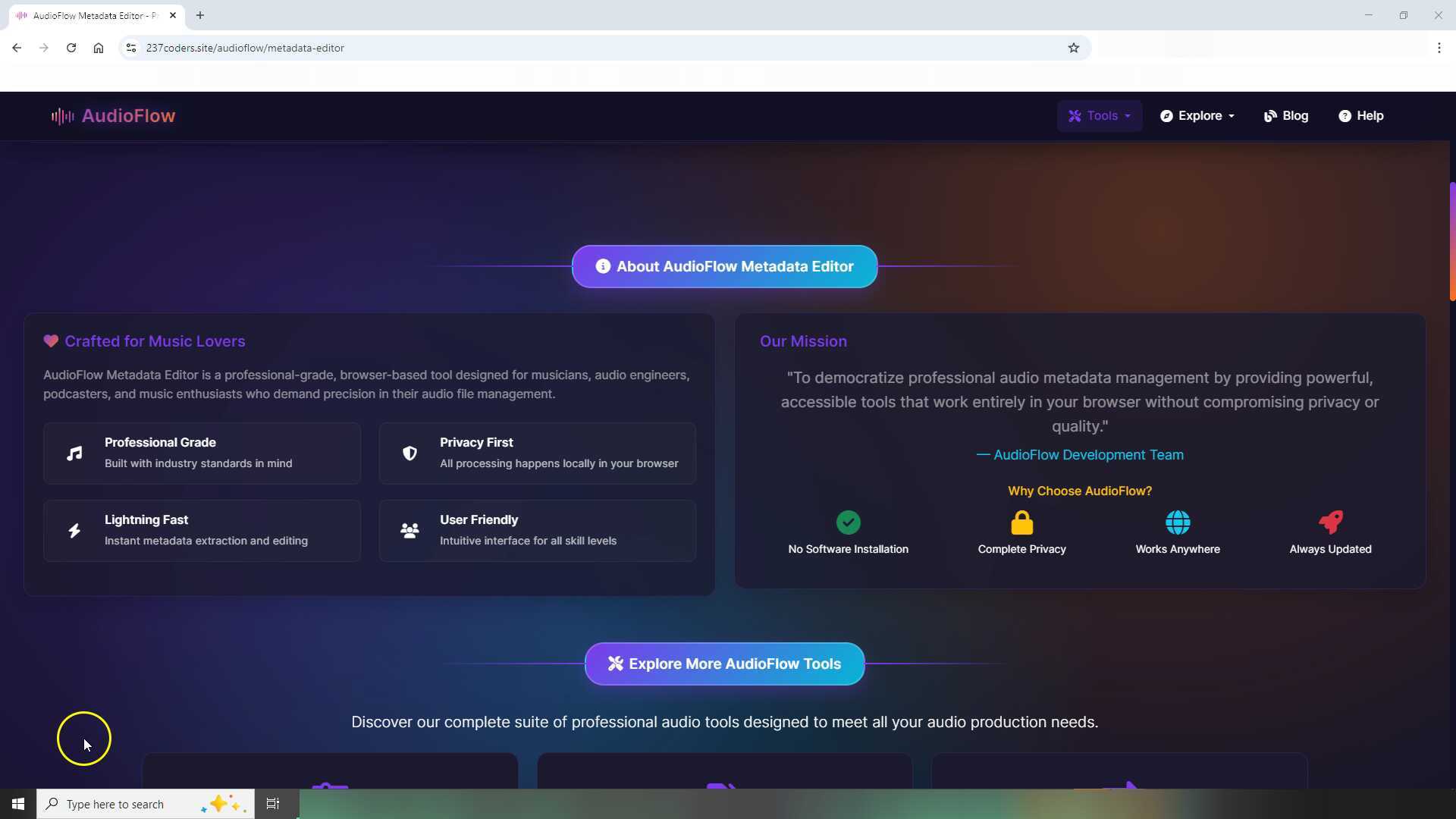The image size is (1456, 819).
Task: Click the No Software Installation checkmark icon
Action: pyautogui.click(x=848, y=522)
